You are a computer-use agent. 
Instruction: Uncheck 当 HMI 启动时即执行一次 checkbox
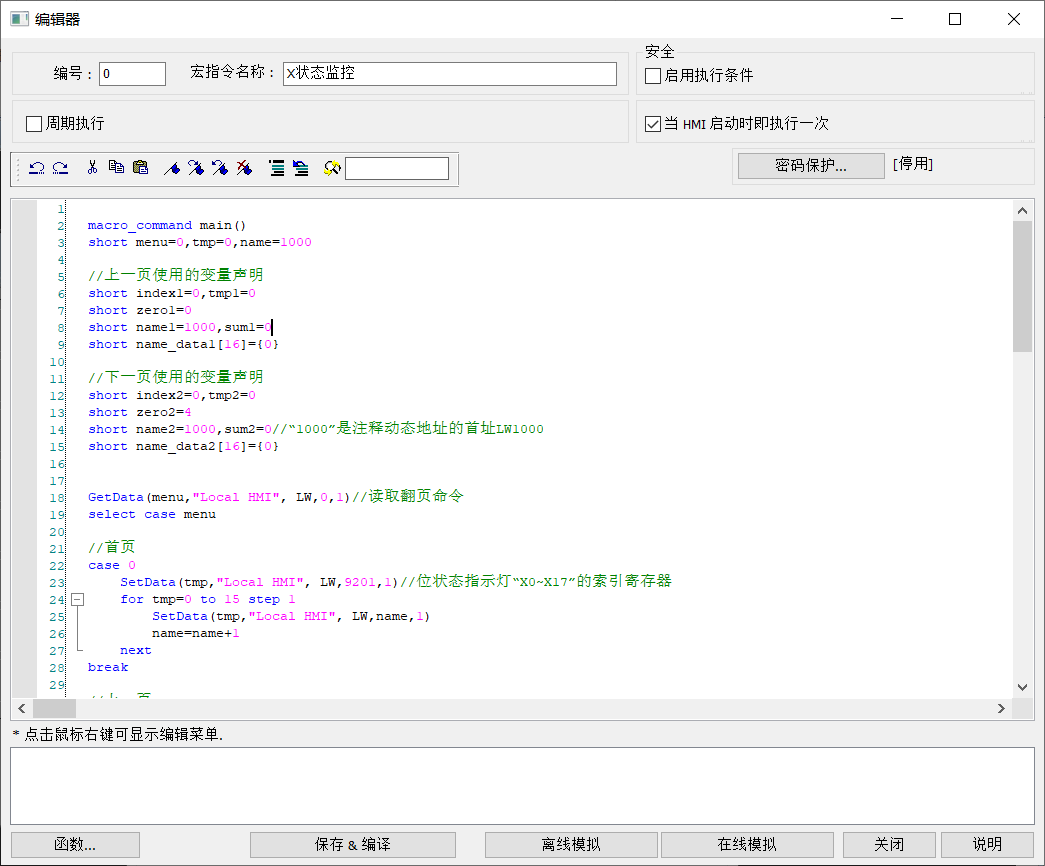(x=653, y=124)
